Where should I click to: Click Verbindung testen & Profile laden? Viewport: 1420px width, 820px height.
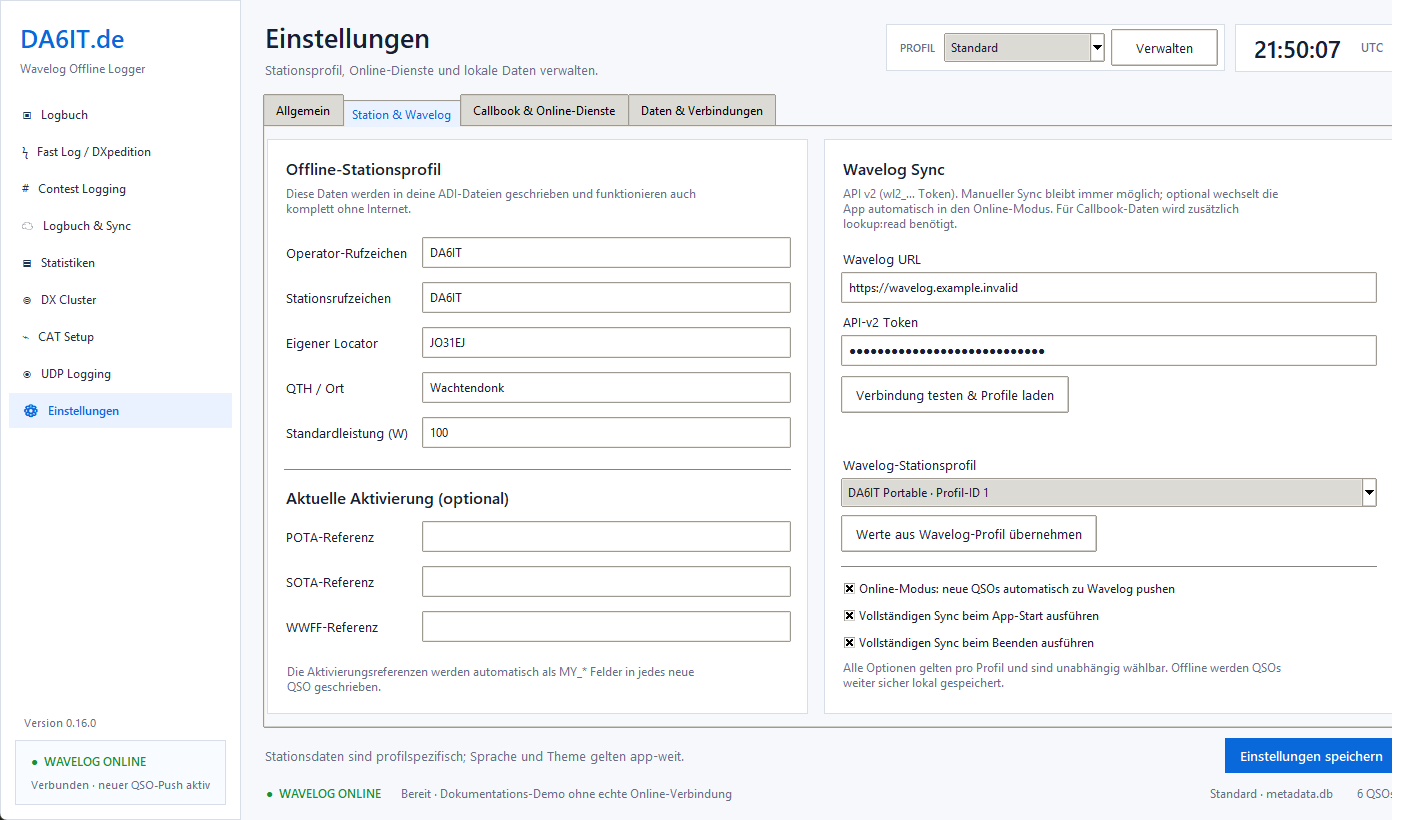coord(955,395)
